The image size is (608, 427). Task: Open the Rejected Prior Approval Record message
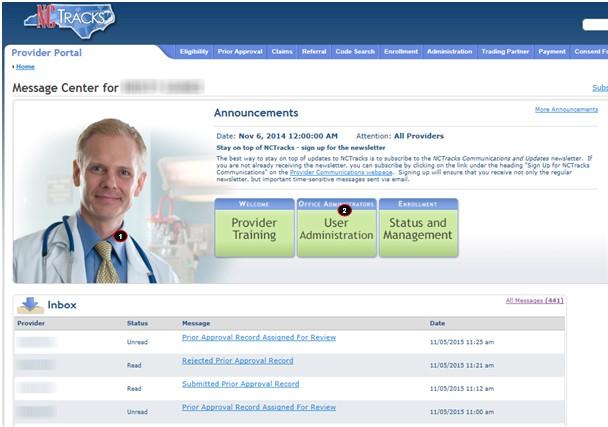tap(237, 361)
